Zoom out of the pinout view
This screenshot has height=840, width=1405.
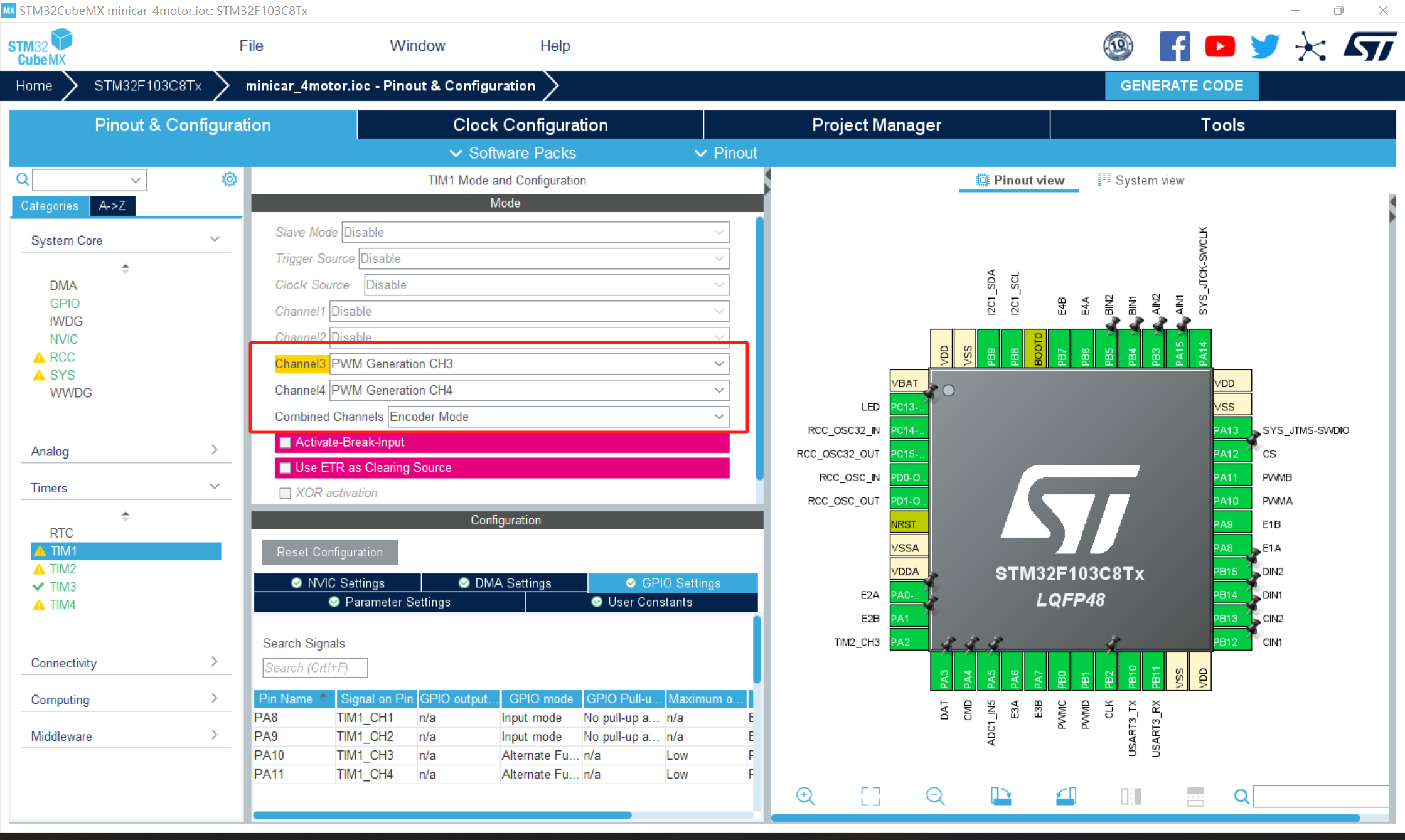(x=935, y=796)
